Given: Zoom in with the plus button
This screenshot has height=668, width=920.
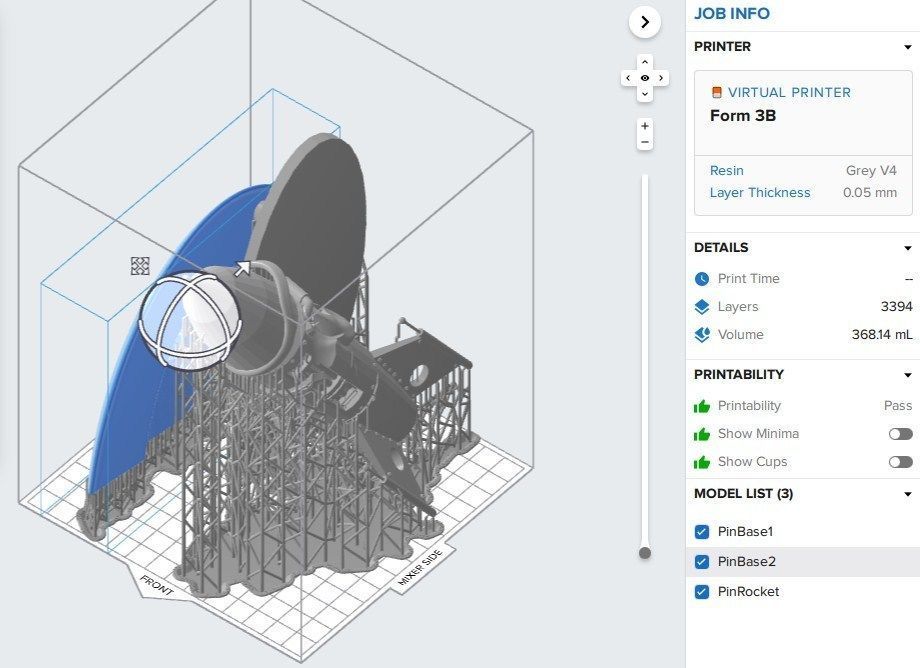Looking at the screenshot, I should coord(645,126).
